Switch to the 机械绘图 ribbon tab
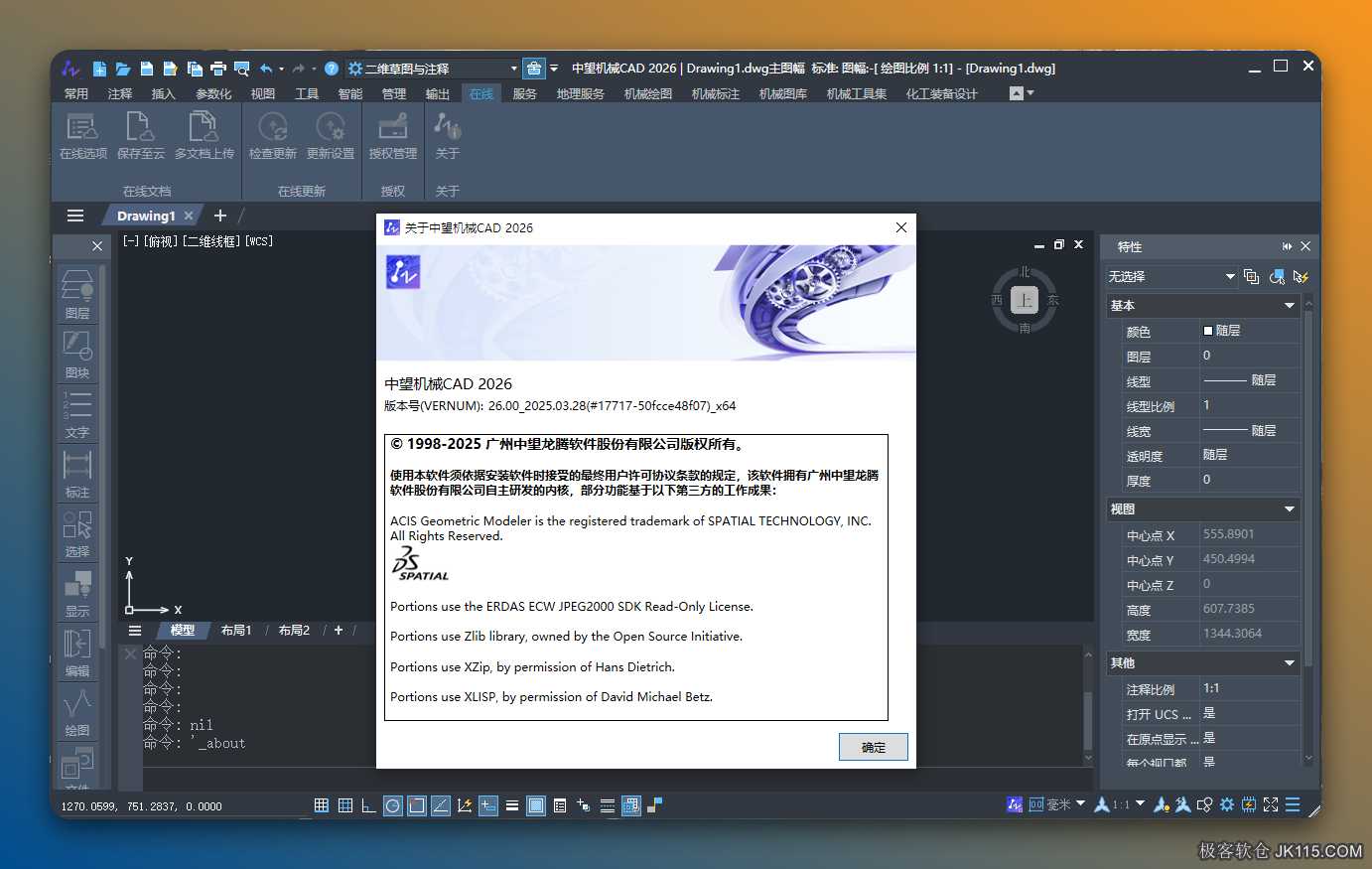Image resolution: width=1372 pixels, height=869 pixels. (x=648, y=93)
